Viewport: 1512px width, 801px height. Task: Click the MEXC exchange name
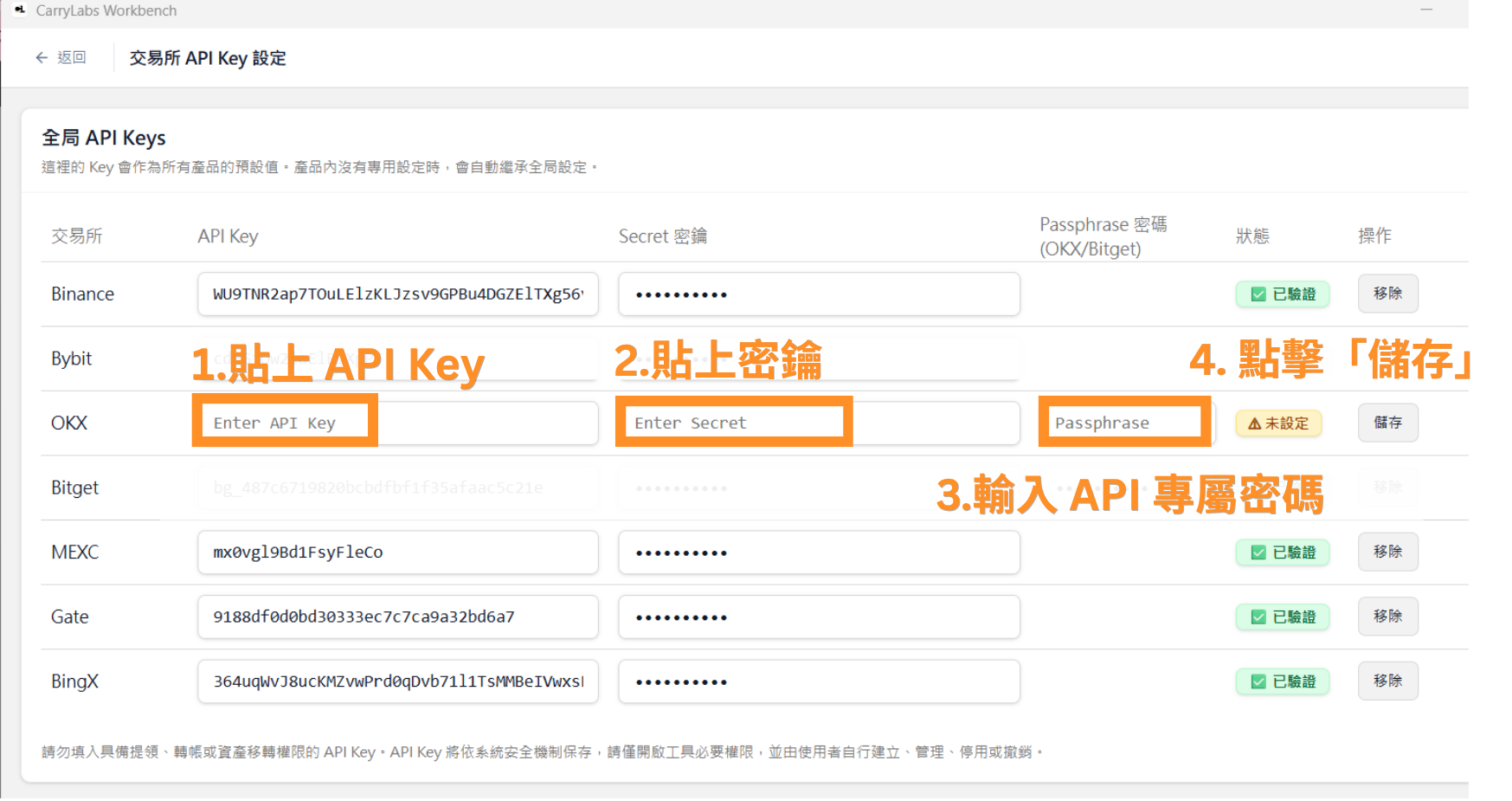[x=74, y=552]
